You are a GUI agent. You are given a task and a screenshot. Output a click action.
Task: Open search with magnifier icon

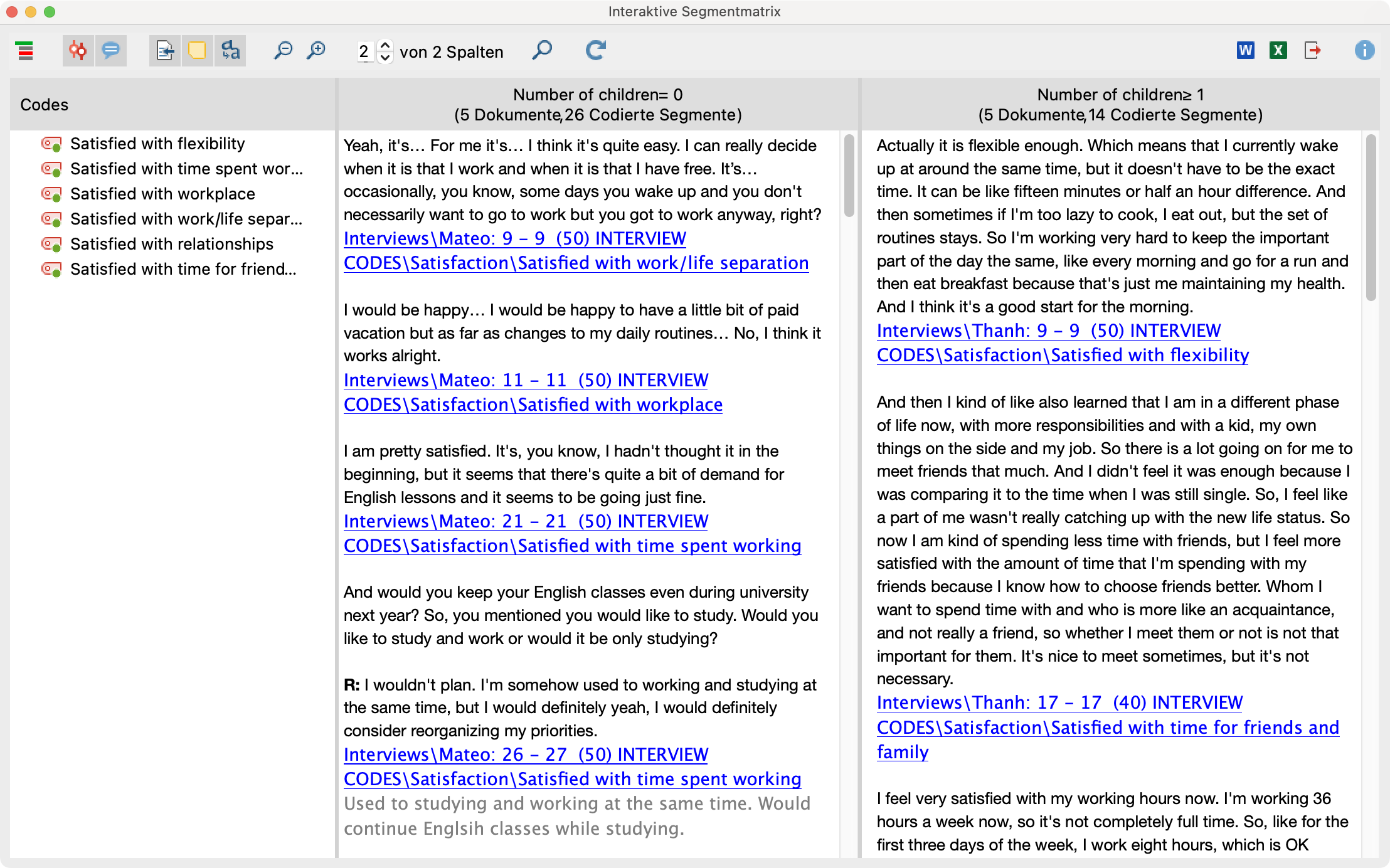tap(542, 51)
